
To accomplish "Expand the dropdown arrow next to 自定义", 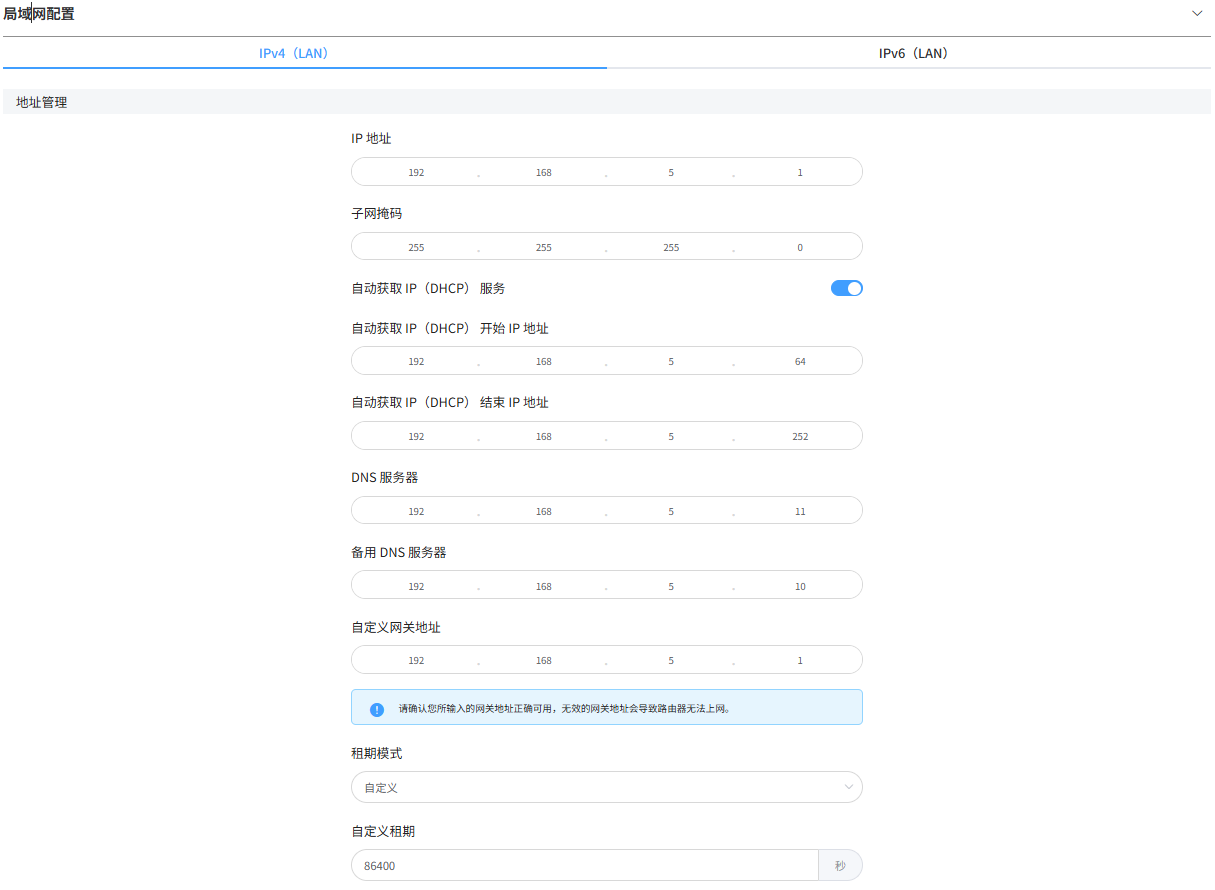I will (x=848, y=787).
